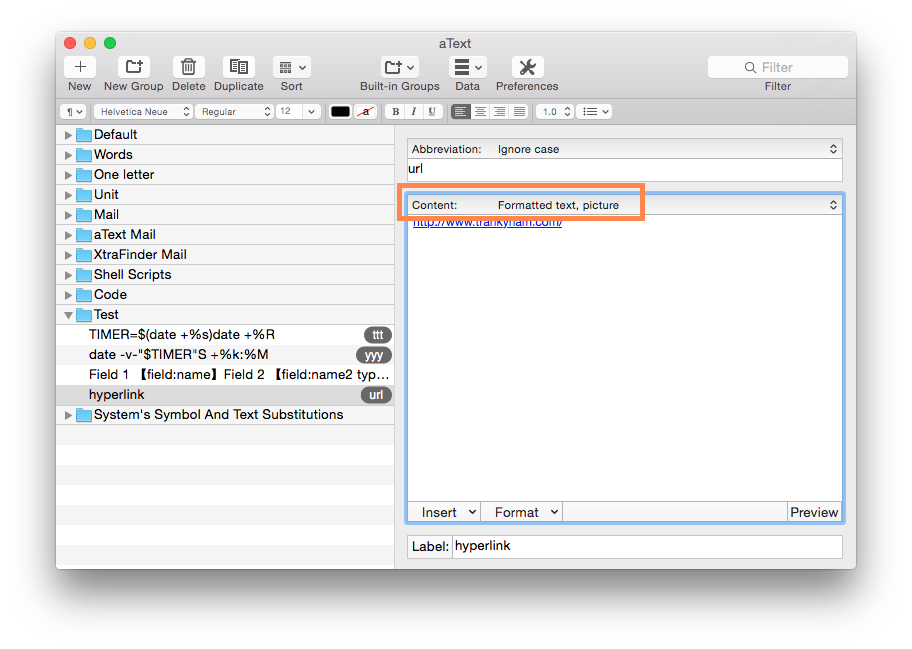Open the Insert menu below content
912x649 pixels.
point(444,512)
